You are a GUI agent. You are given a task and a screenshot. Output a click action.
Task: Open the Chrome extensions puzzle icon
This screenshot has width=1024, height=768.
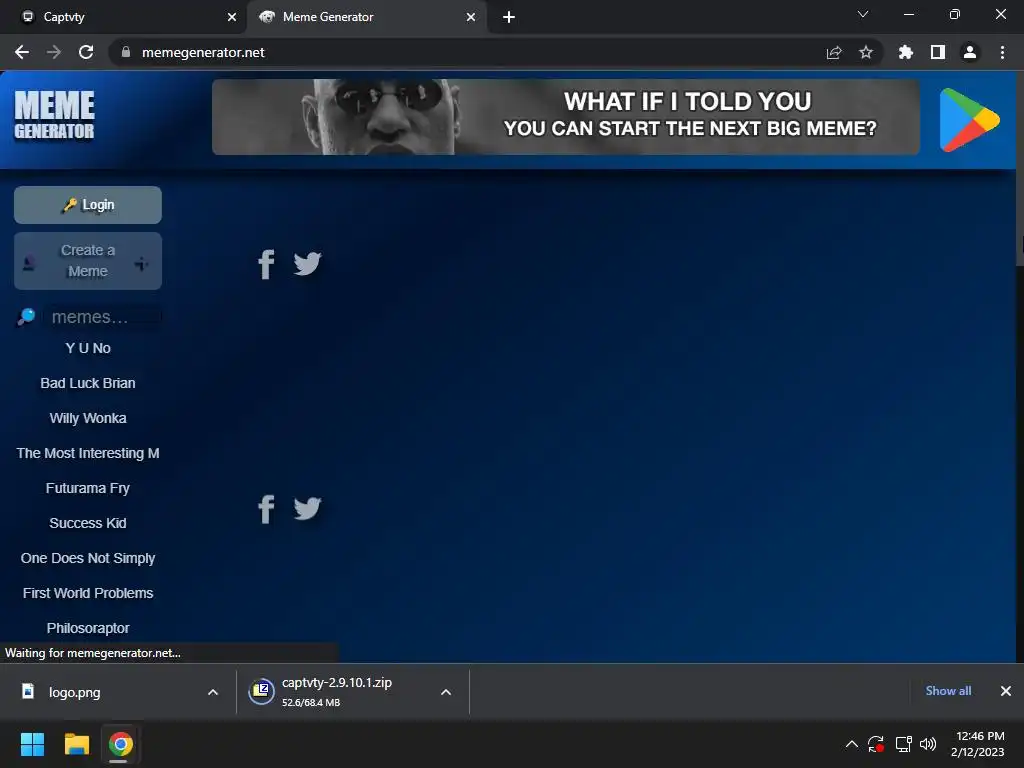[x=906, y=52]
